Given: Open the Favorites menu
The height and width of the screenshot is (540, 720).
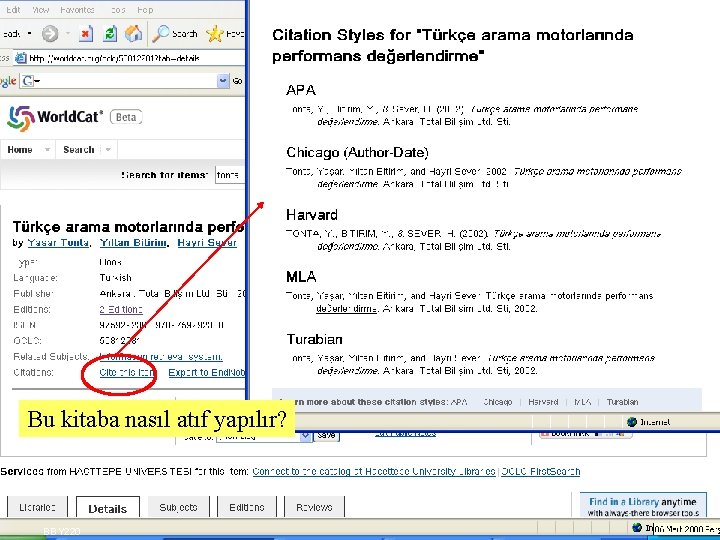Looking at the screenshot, I should coord(77,10).
